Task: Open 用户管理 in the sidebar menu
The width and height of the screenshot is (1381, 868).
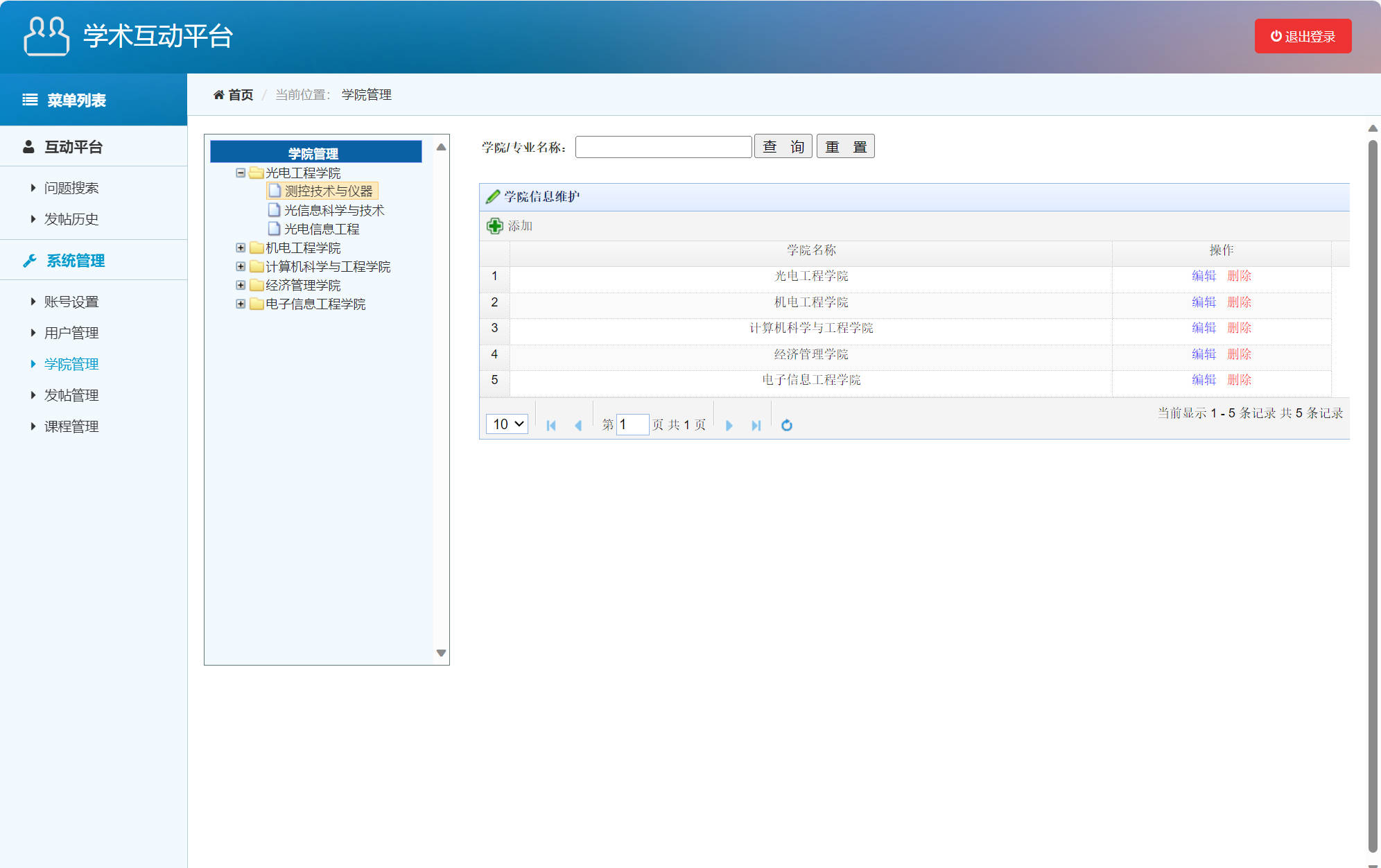Action: click(x=71, y=333)
